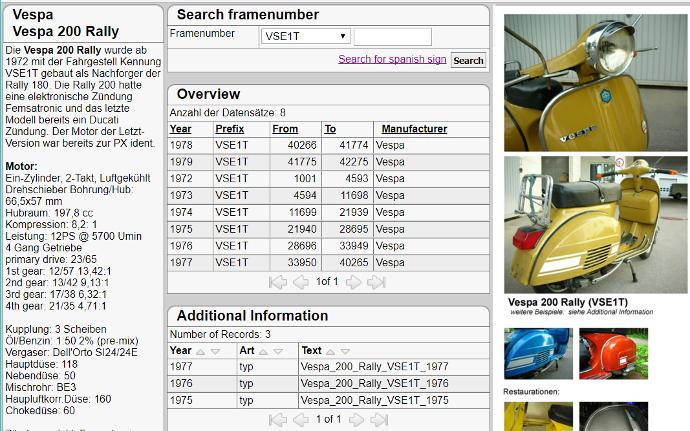
Task: Click next page arrow in Additional Information pager
Action: click(x=356, y=420)
